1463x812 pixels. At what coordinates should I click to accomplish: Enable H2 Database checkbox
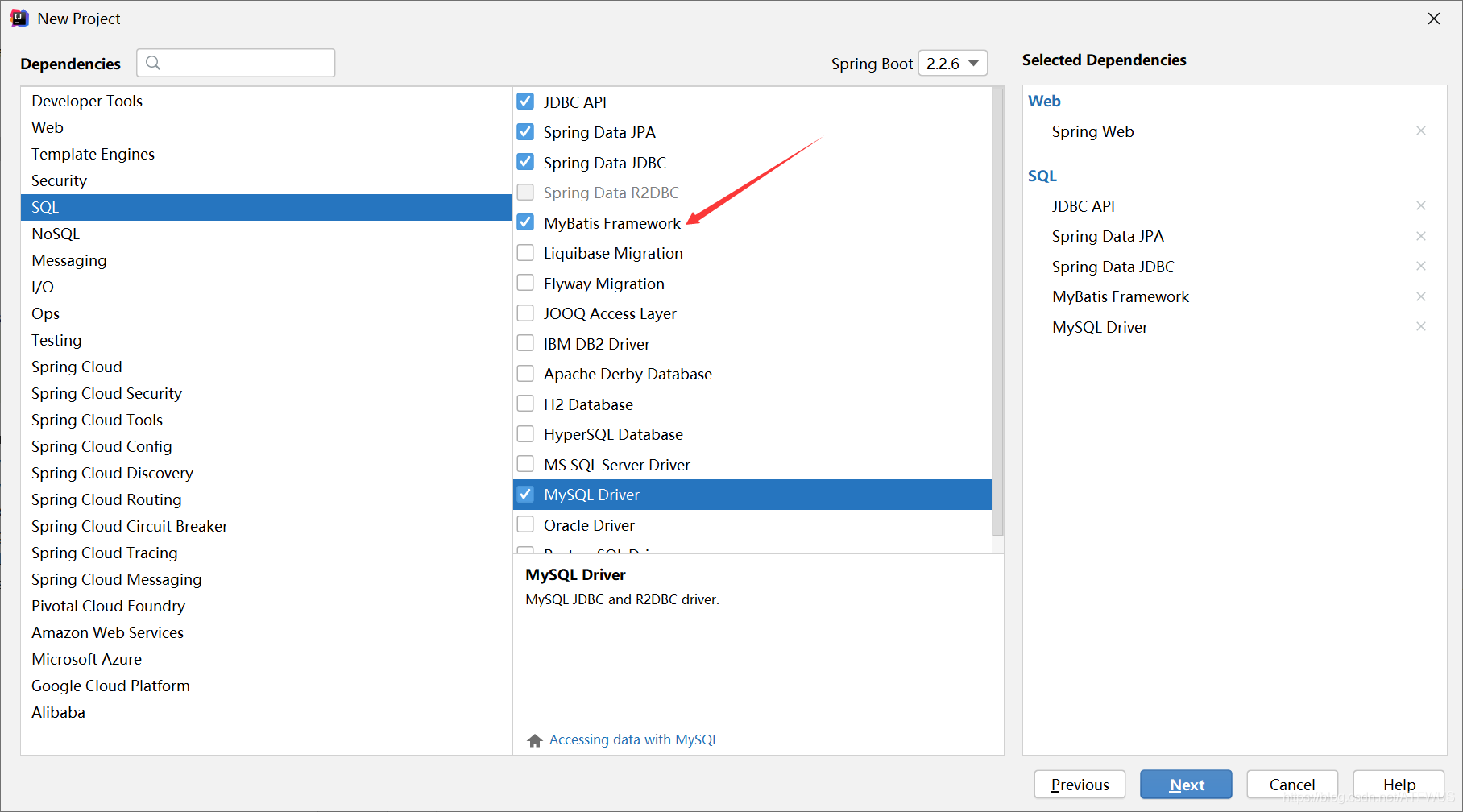pyautogui.click(x=525, y=404)
